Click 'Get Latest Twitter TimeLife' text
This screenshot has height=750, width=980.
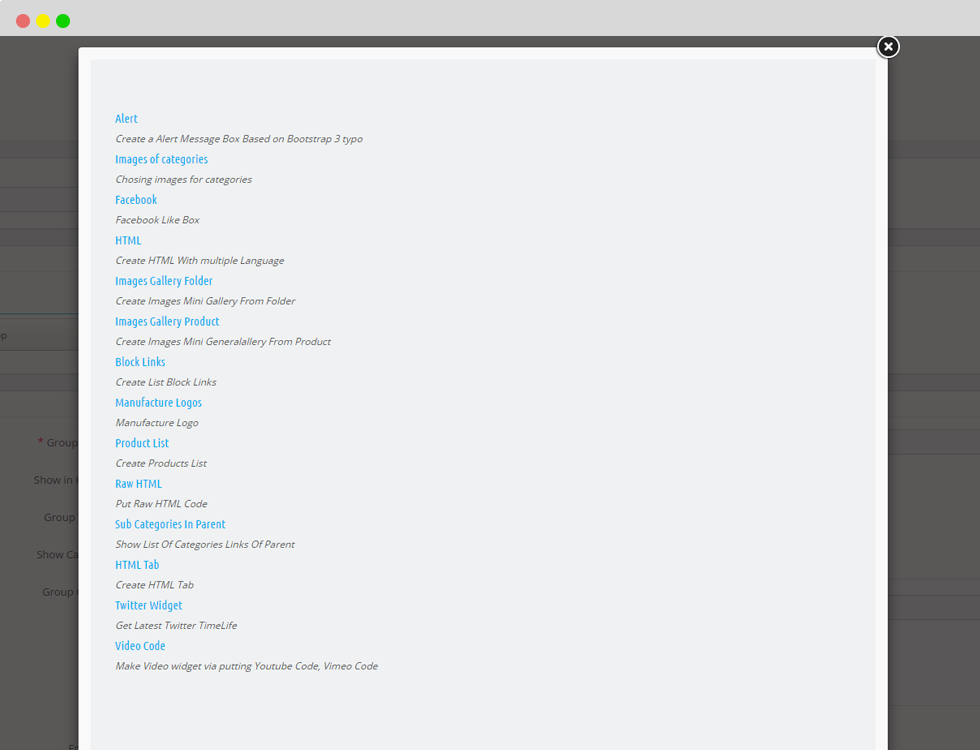coord(176,626)
